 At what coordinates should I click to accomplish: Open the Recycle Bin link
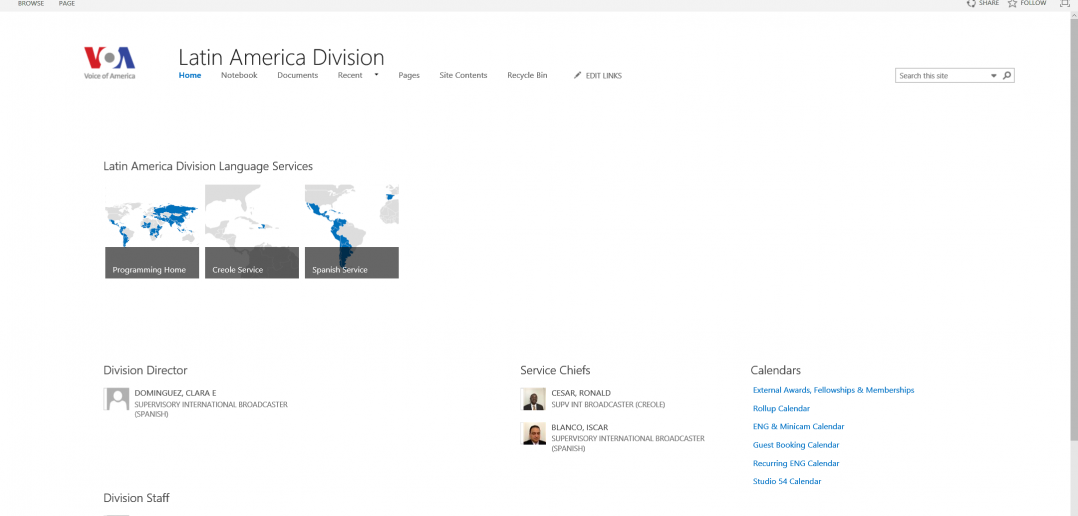[527, 76]
